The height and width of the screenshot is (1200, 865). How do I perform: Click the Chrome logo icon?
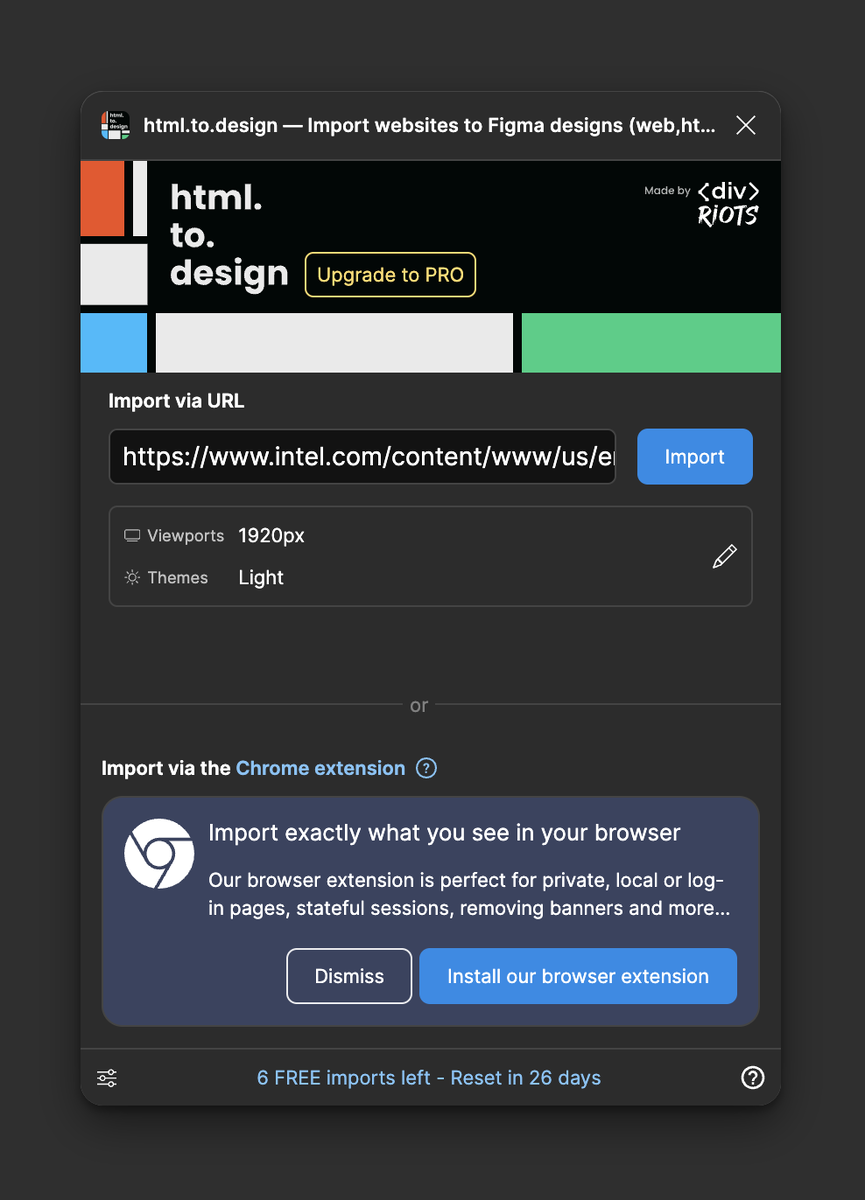coord(159,853)
